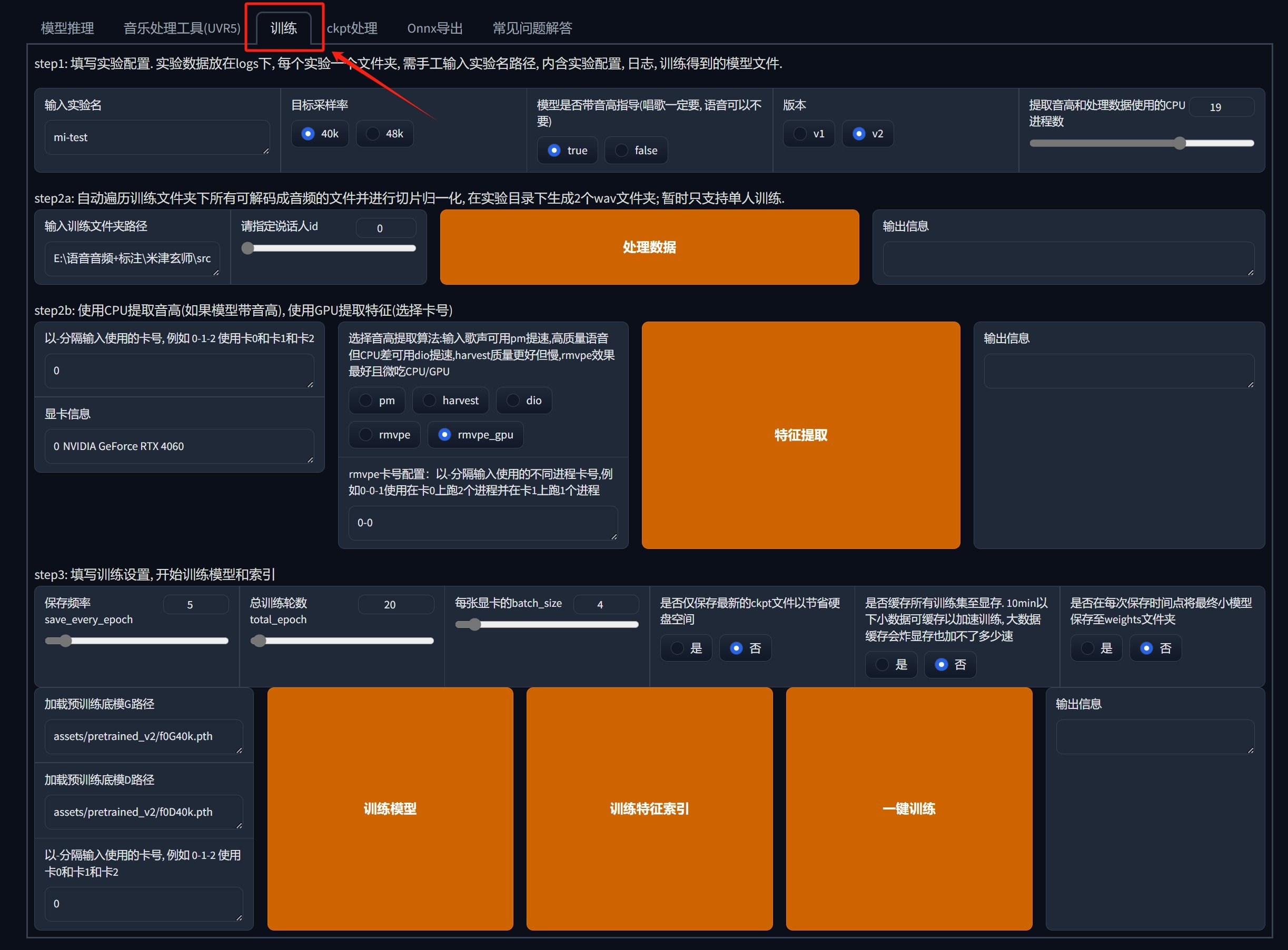Open the Onnx导出 tab

(435, 27)
